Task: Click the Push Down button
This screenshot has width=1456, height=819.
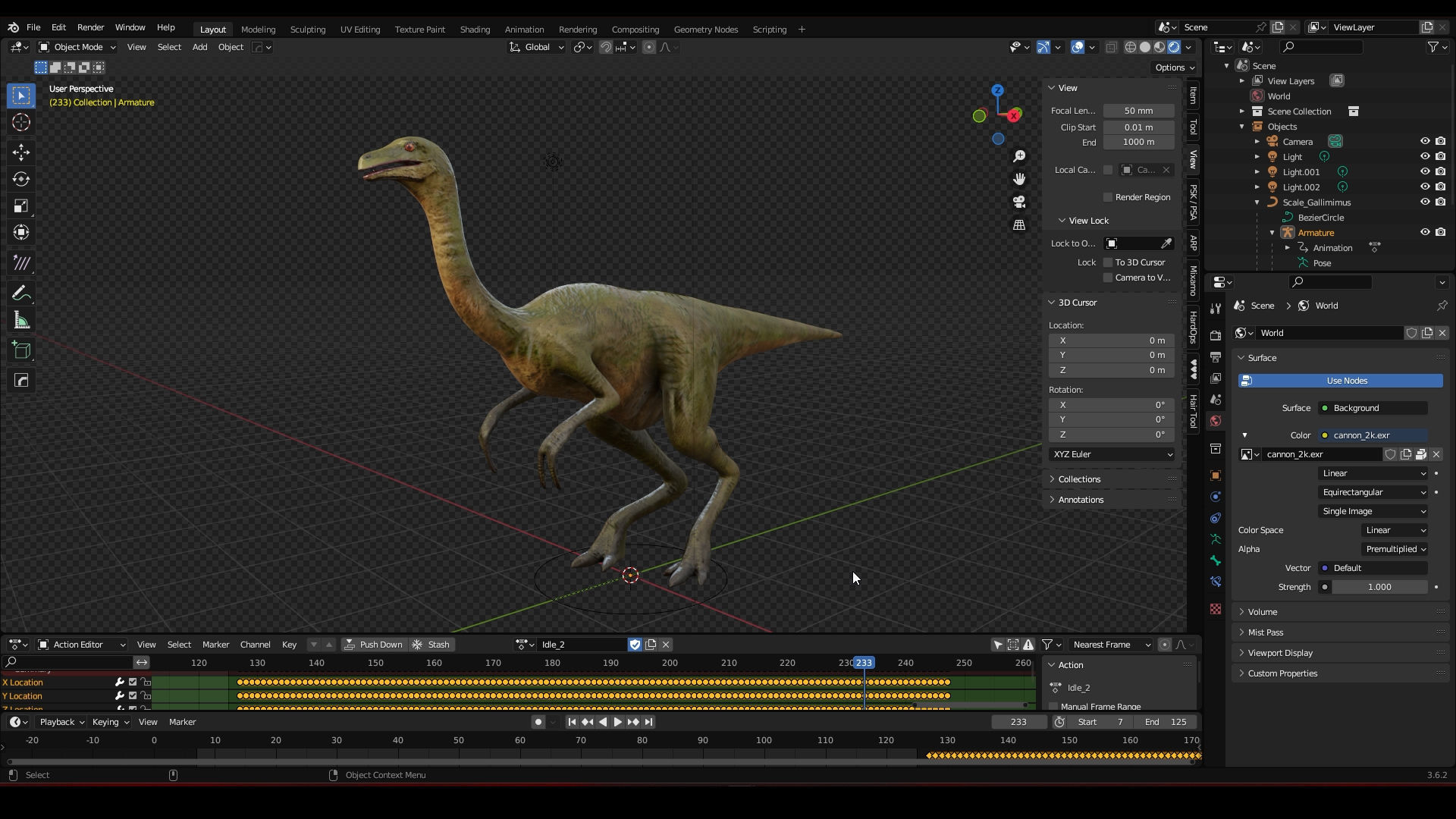Action: coord(374,645)
